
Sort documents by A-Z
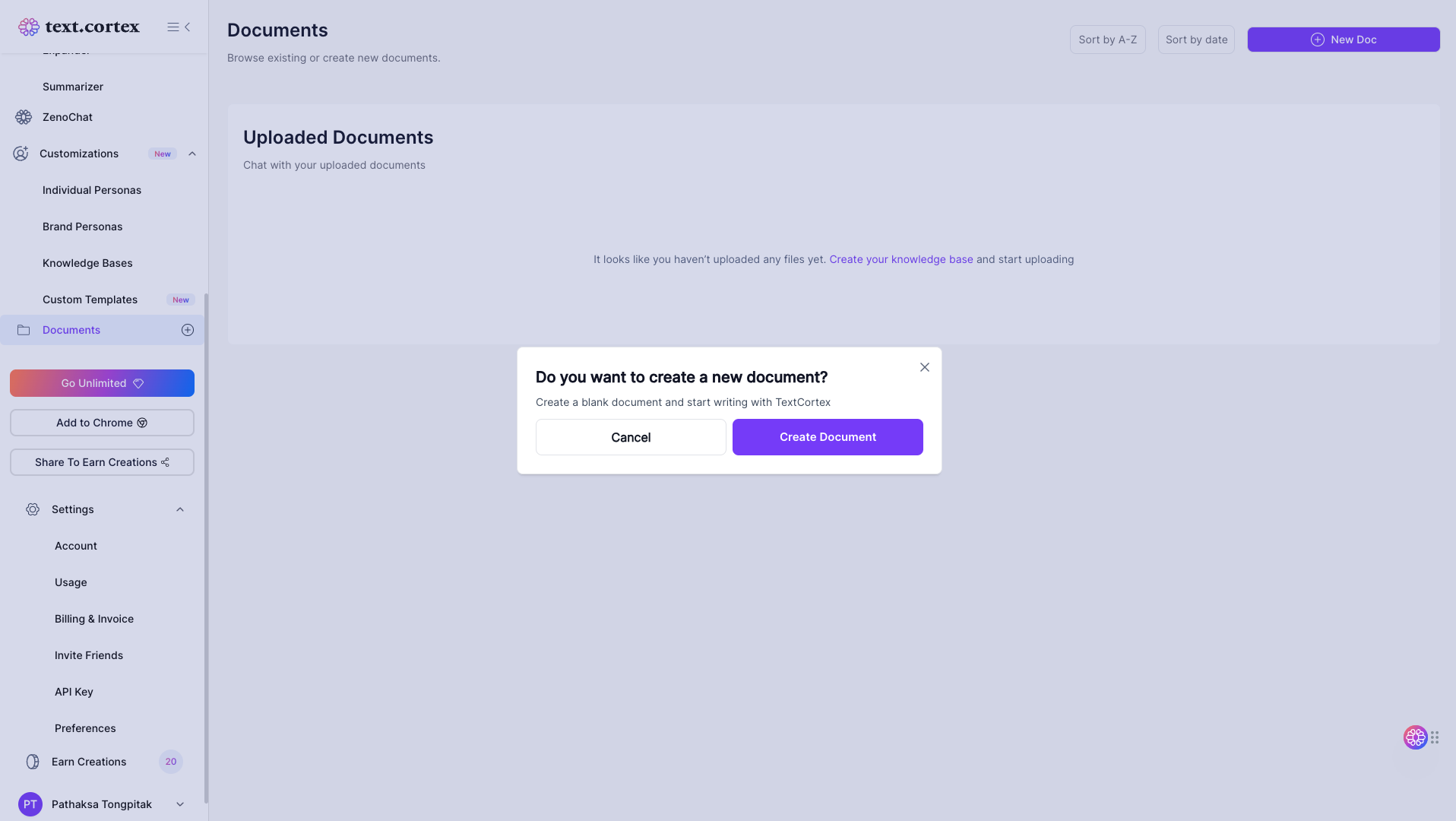(1107, 40)
